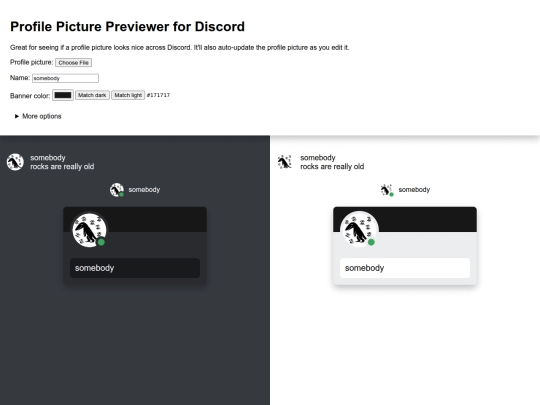Click the member-list somebody name in light panel
The width and height of the screenshot is (540, 405).
(x=414, y=190)
